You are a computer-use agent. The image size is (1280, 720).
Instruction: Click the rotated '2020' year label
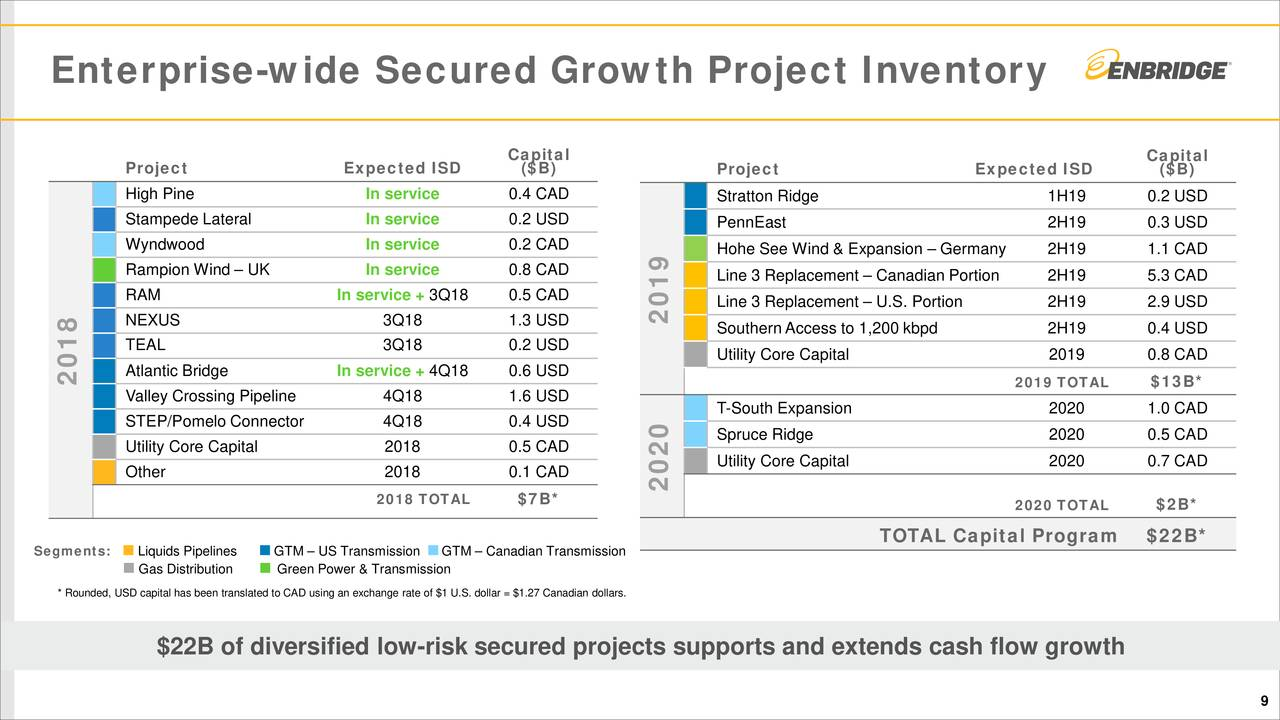[x=658, y=456]
